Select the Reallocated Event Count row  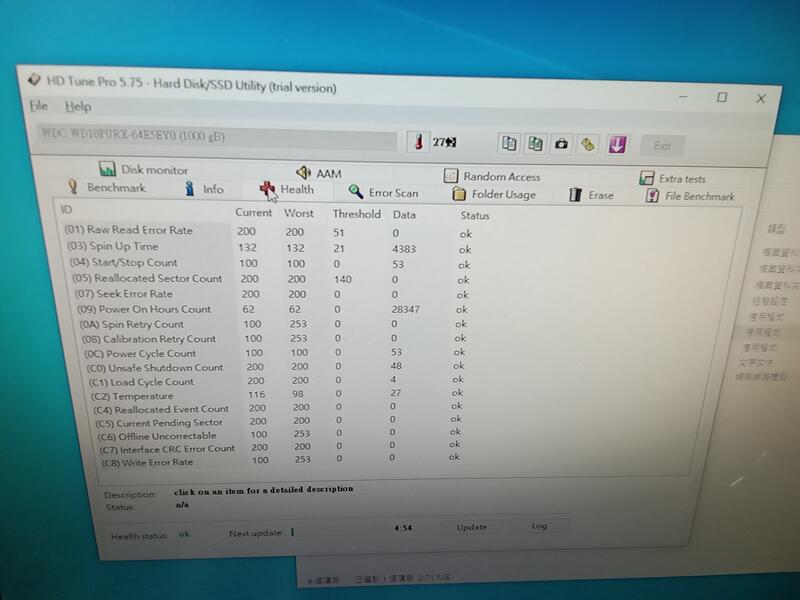coord(278,408)
